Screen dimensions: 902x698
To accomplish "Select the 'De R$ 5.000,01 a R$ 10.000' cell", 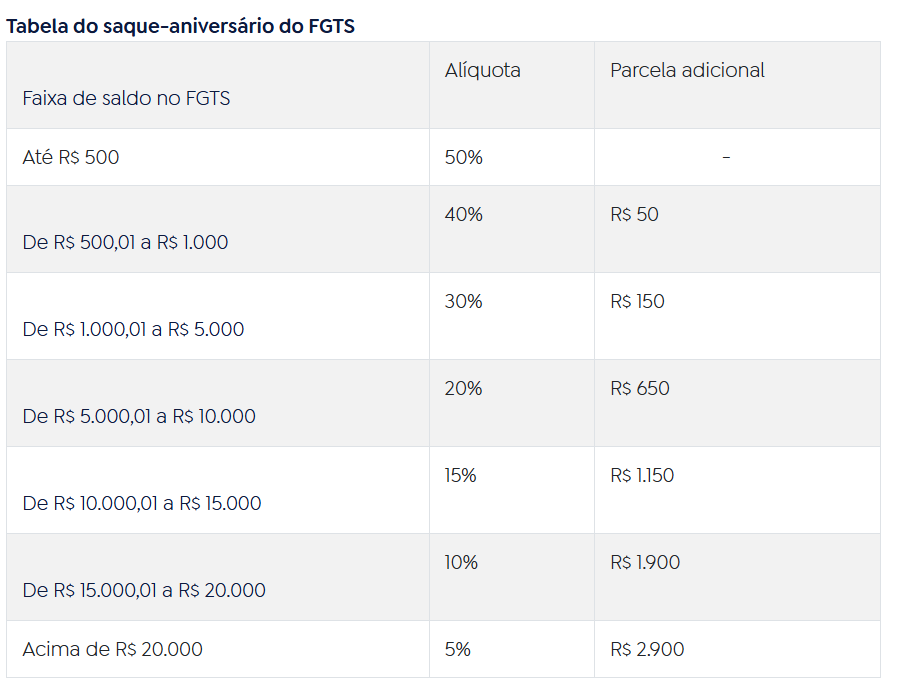I will [x=139, y=416].
